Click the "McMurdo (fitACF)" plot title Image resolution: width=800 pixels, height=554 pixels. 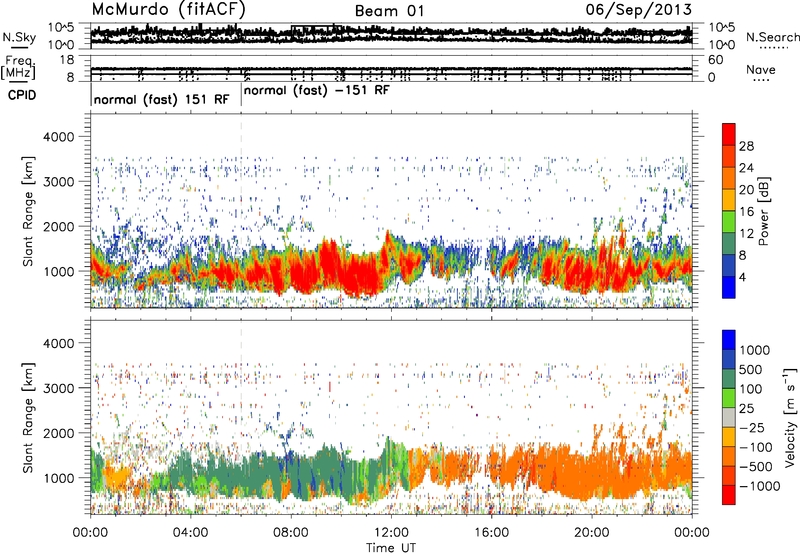coord(168,10)
